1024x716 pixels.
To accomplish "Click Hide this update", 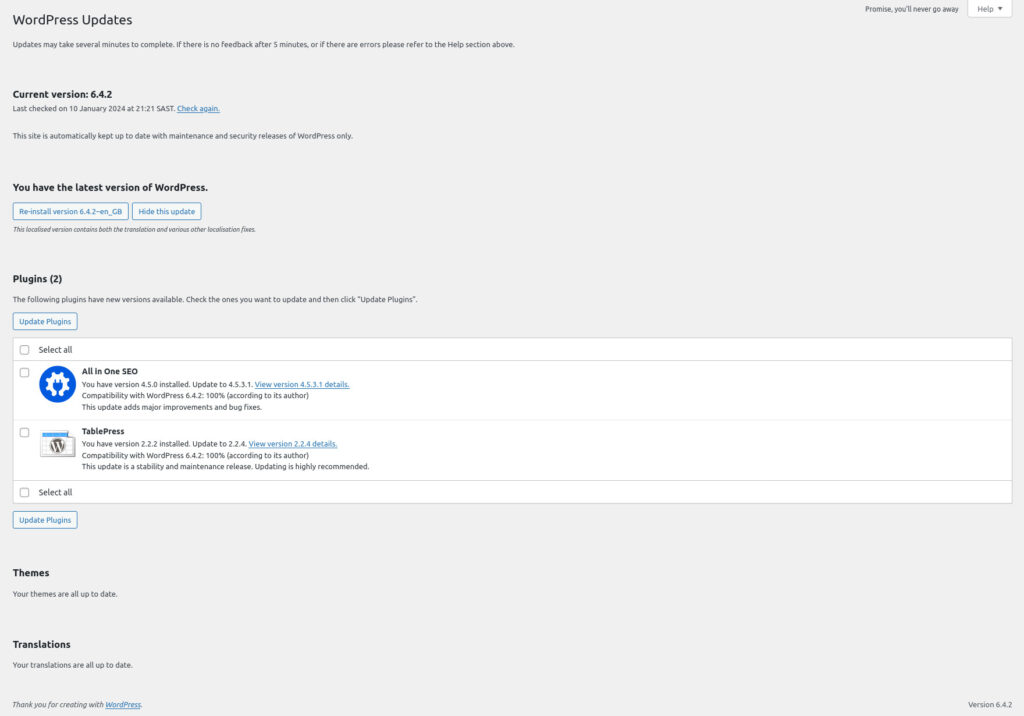I will coord(166,211).
